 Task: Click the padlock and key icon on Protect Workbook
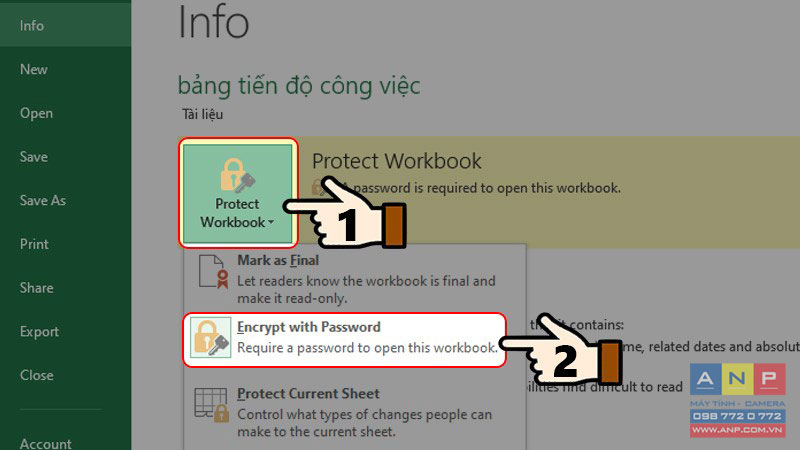[237, 175]
